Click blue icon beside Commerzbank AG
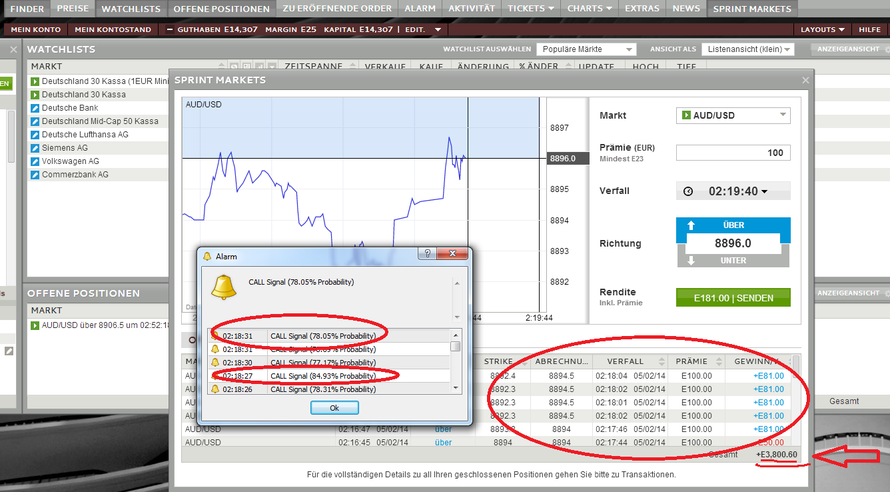 [35, 175]
